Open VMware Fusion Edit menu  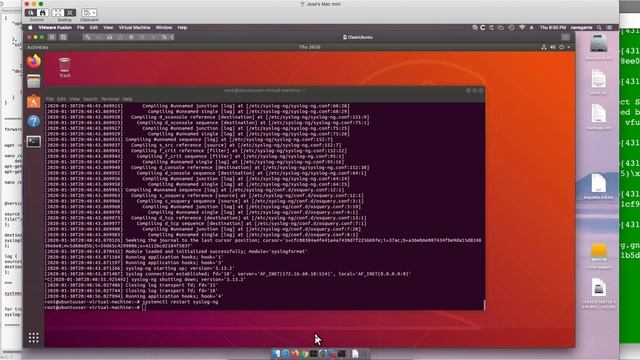pyautogui.click(x=93, y=27)
